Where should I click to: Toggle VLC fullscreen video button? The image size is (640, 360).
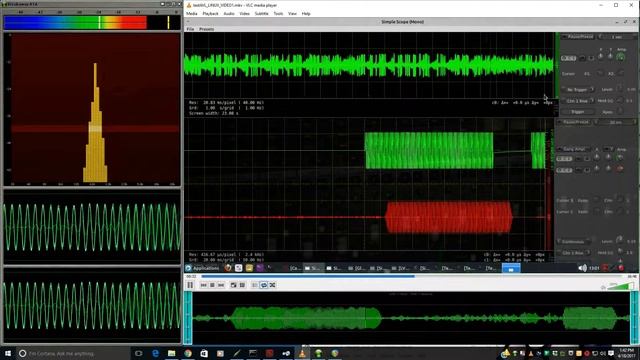[x=233, y=285]
